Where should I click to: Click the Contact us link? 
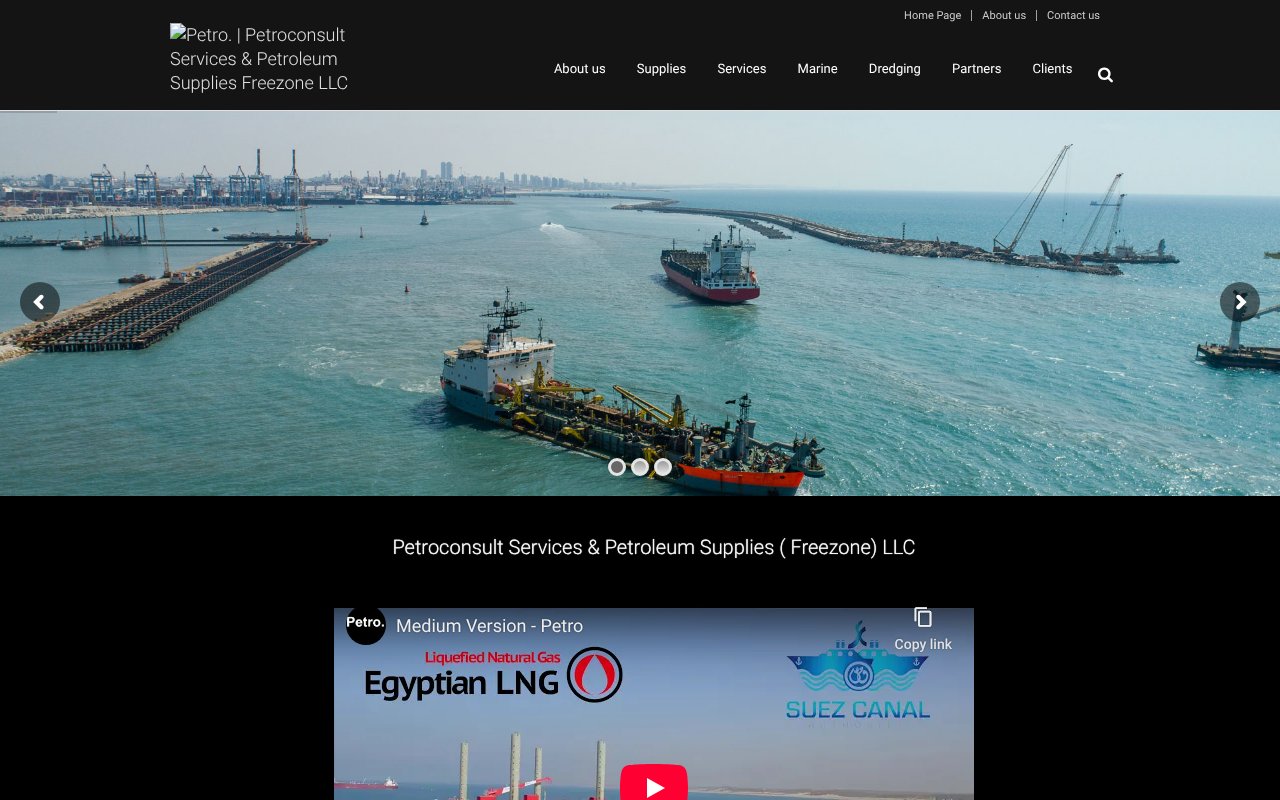point(1073,15)
